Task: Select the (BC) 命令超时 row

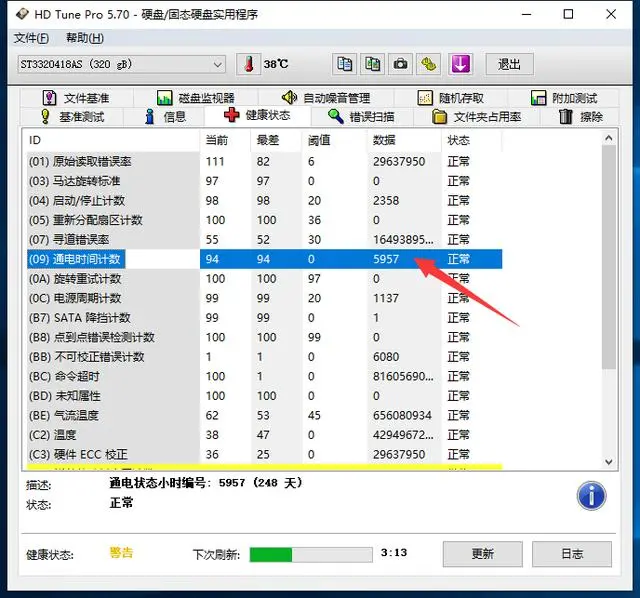Action: pyautogui.click(x=264, y=376)
